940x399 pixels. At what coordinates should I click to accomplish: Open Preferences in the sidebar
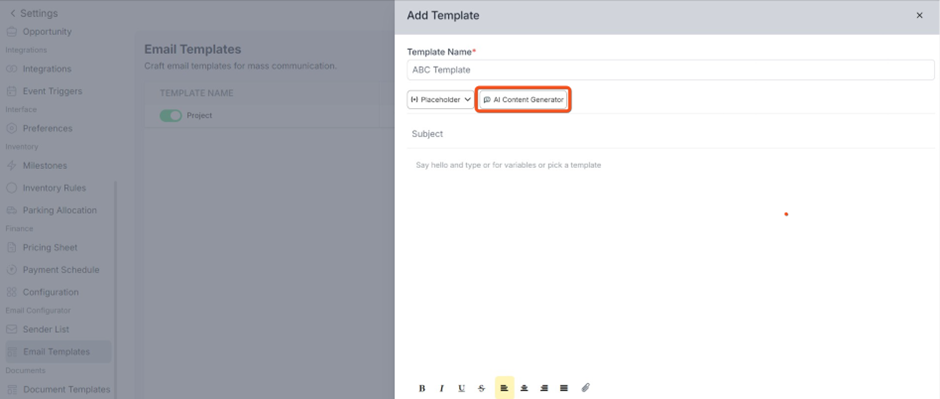click(47, 128)
